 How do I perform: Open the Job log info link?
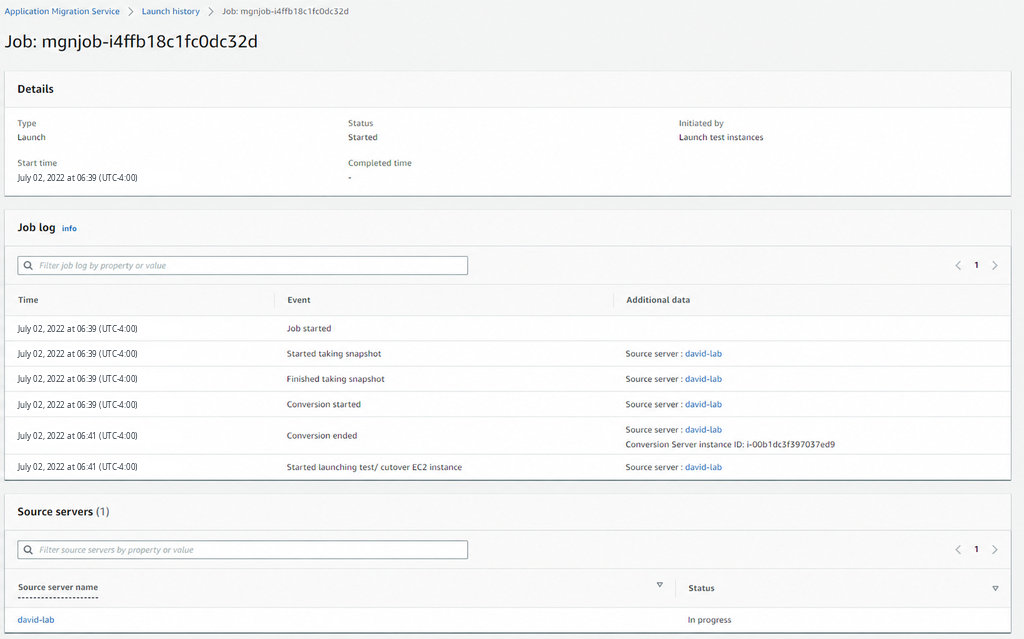(x=69, y=229)
